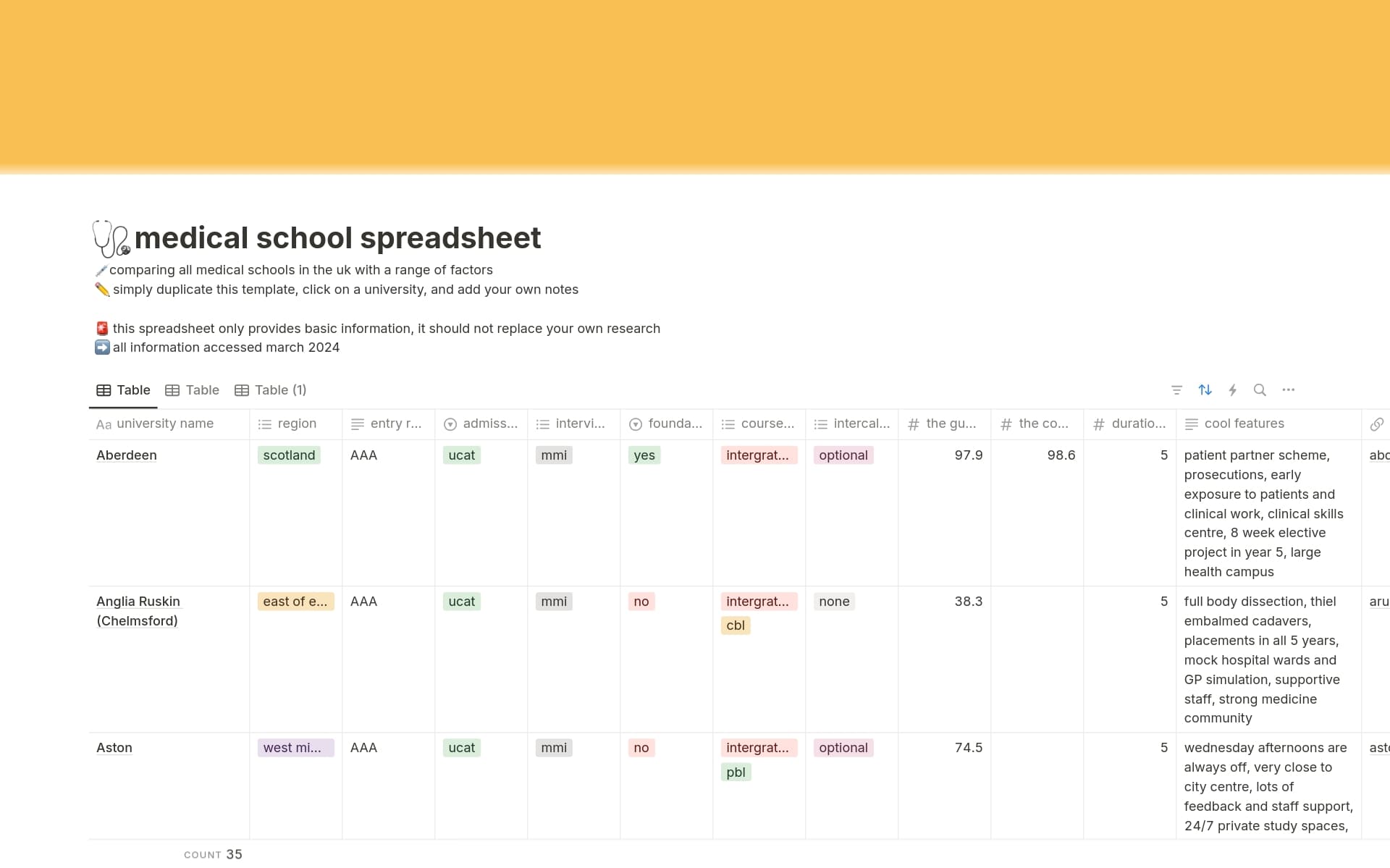Click the blue sort arrows icon
This screenshot has width=1390, height=868.
pyautogui.click(x=1205, y=389)
